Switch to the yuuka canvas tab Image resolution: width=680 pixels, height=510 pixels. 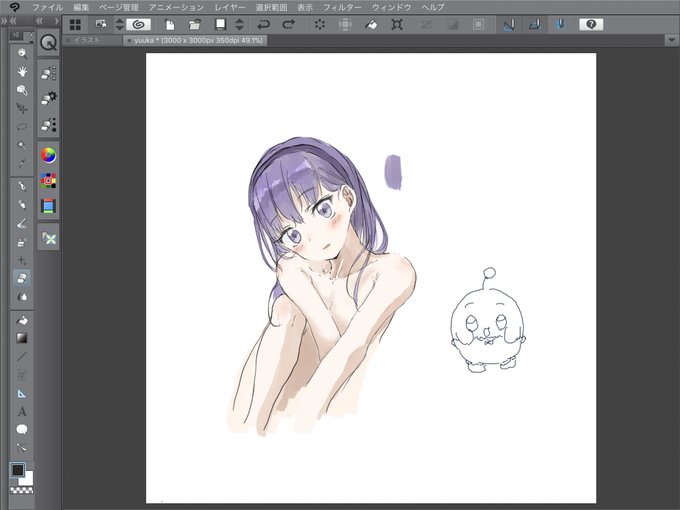[195, 40]
